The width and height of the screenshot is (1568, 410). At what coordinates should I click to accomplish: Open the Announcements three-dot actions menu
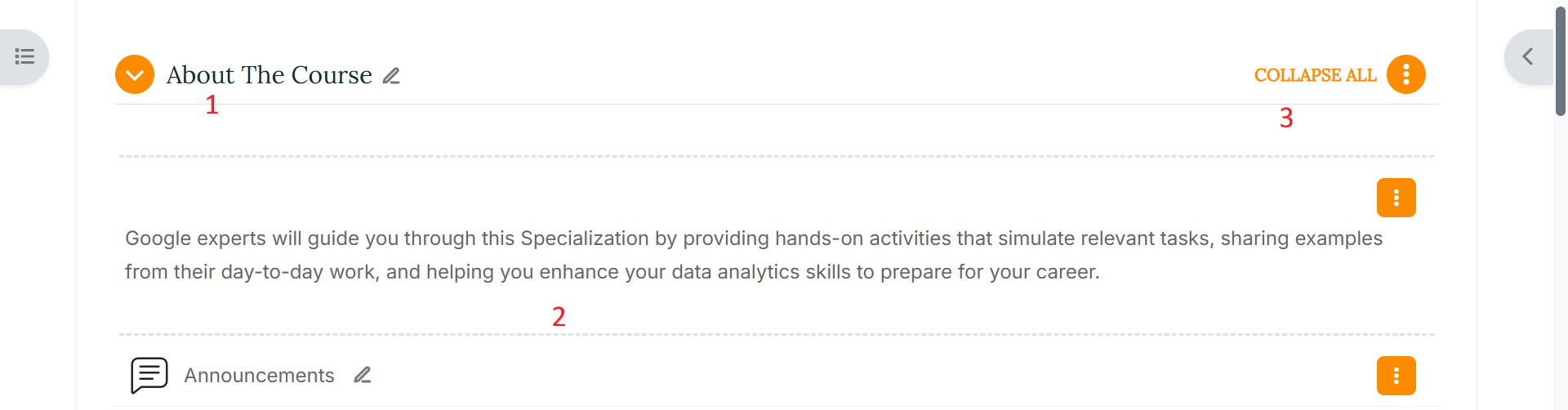coord(1396,376)
